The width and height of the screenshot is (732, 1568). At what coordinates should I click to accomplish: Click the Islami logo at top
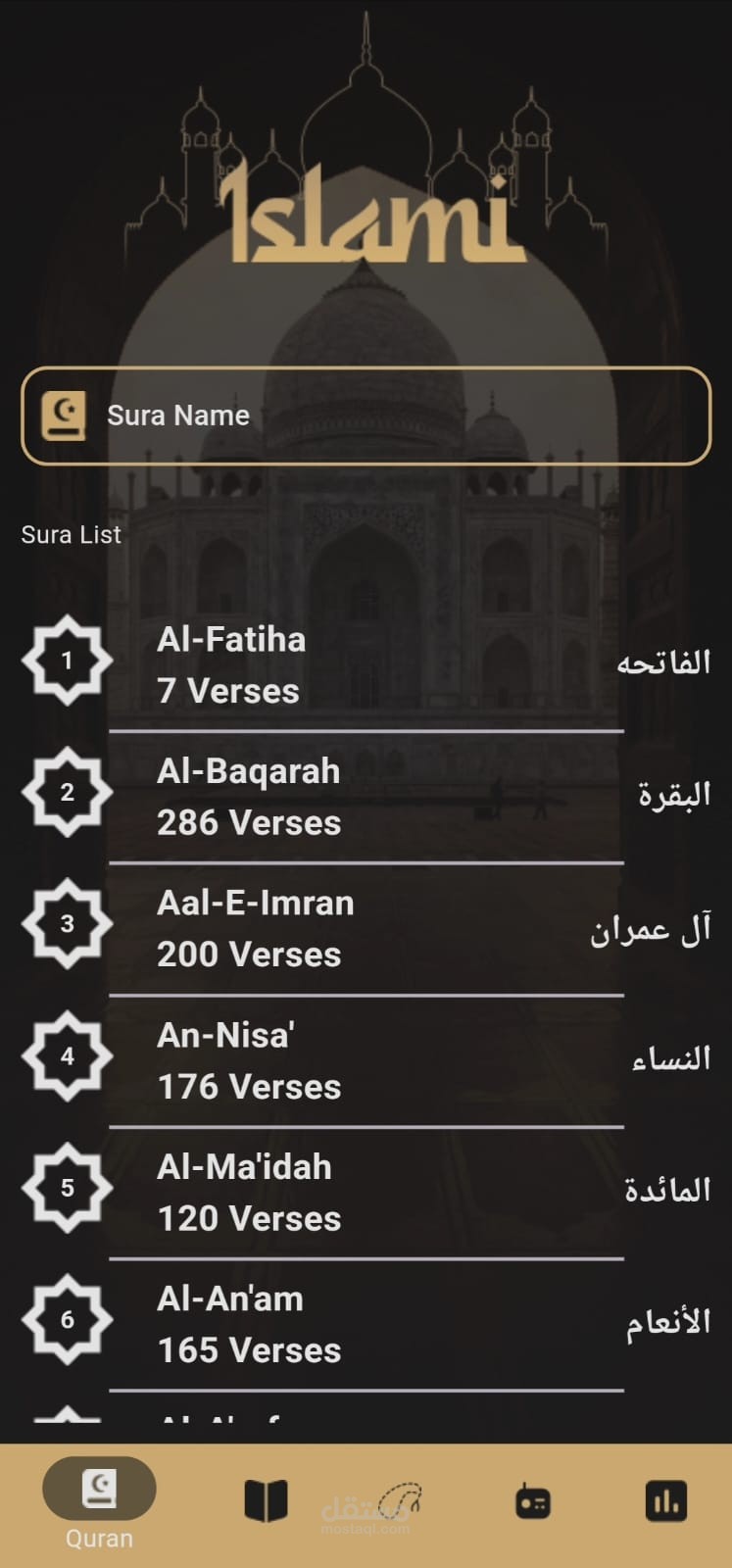pyautogui.click(x=370, y=216)
